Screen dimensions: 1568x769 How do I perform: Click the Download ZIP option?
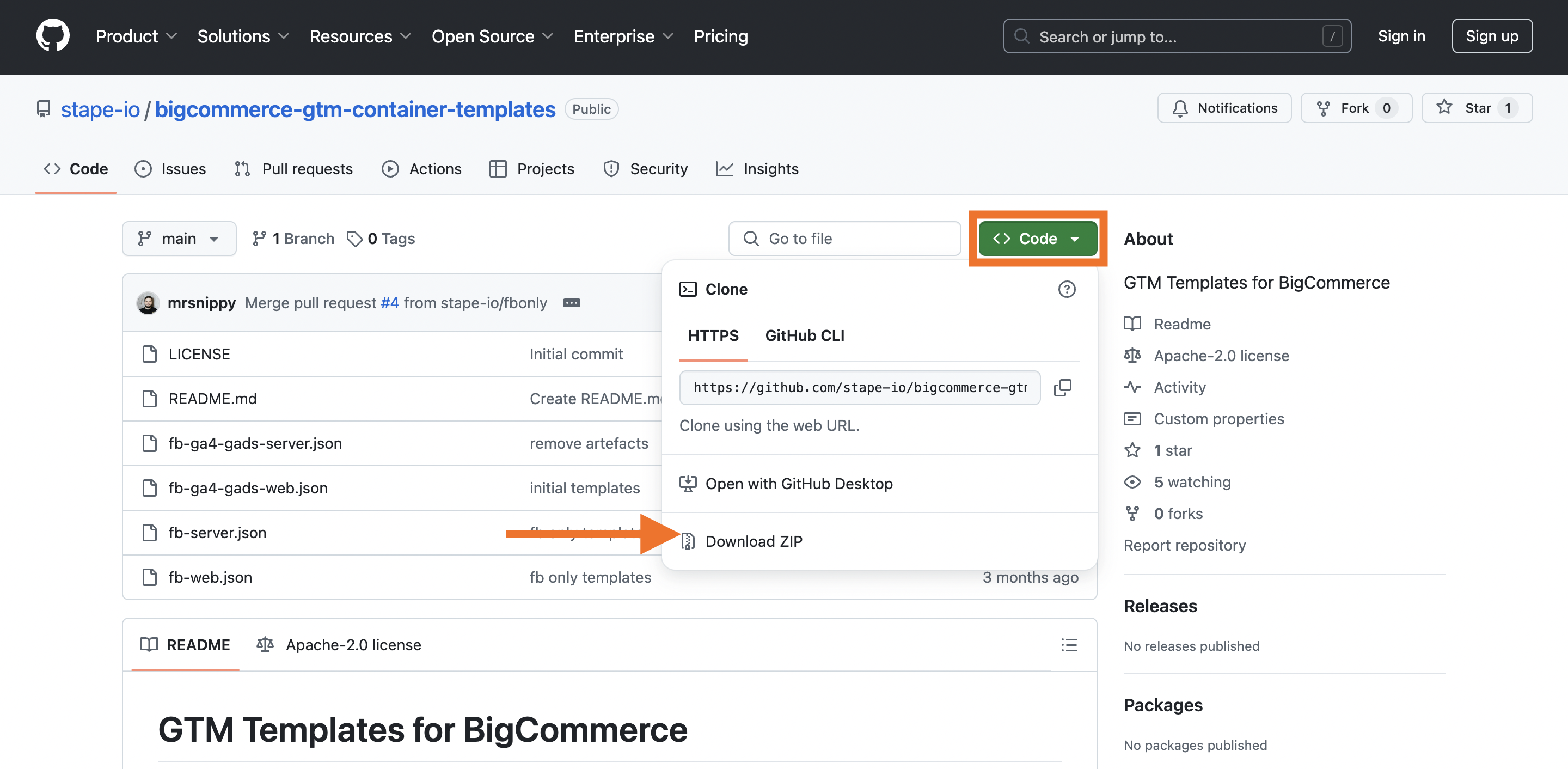pyautogui.click(x=754, y=540)
